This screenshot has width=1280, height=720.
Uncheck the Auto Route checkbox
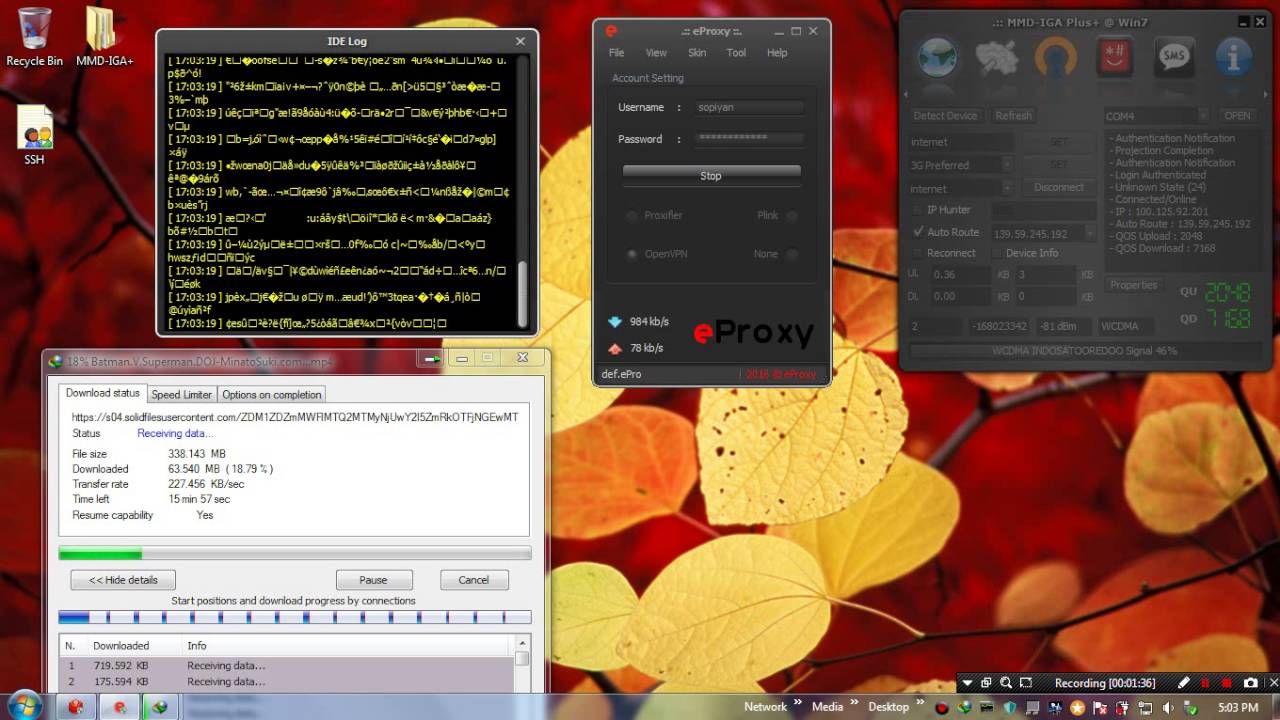[x=918, y=232]
